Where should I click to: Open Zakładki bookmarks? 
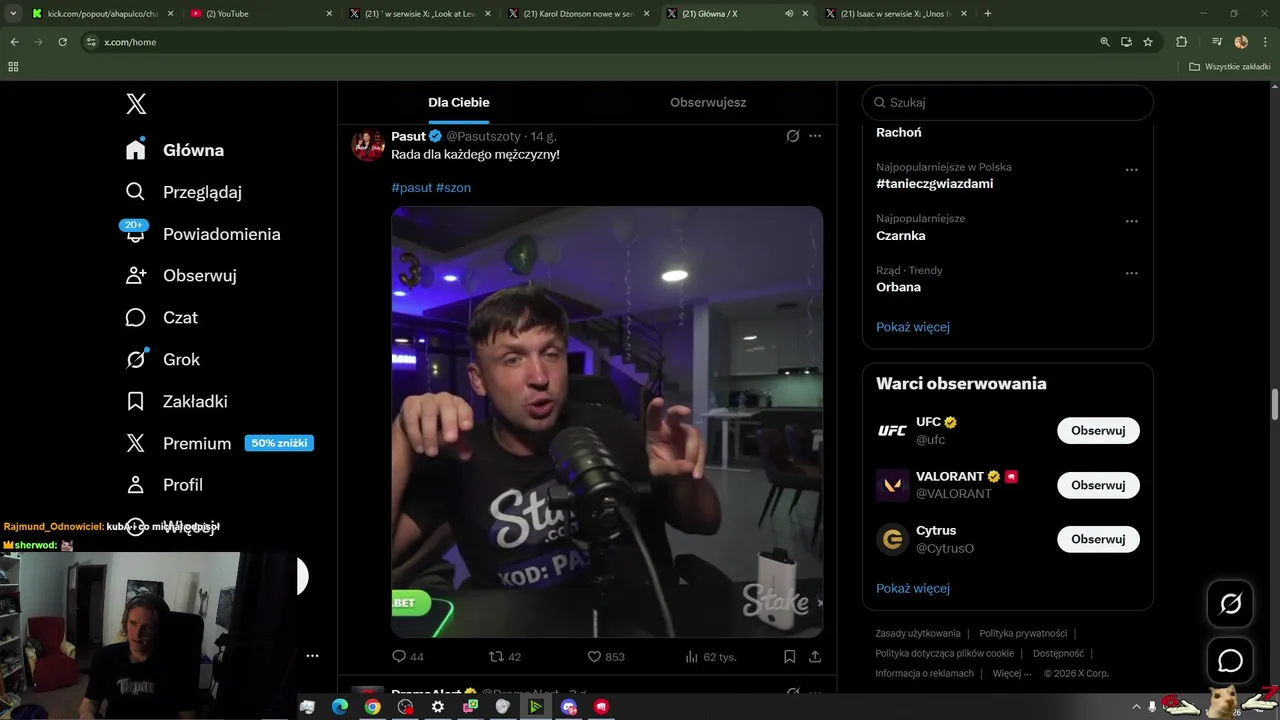pos(177,402)
